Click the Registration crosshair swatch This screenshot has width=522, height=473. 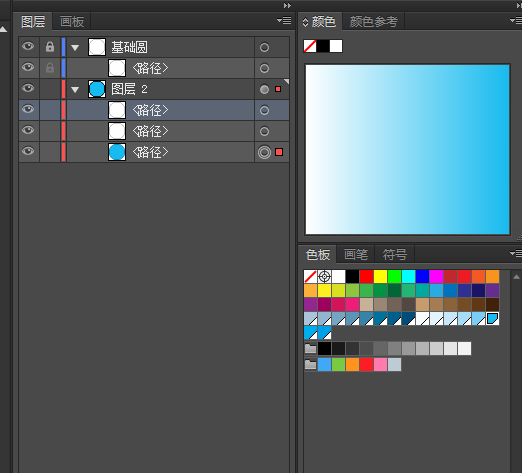click(324, 277)
